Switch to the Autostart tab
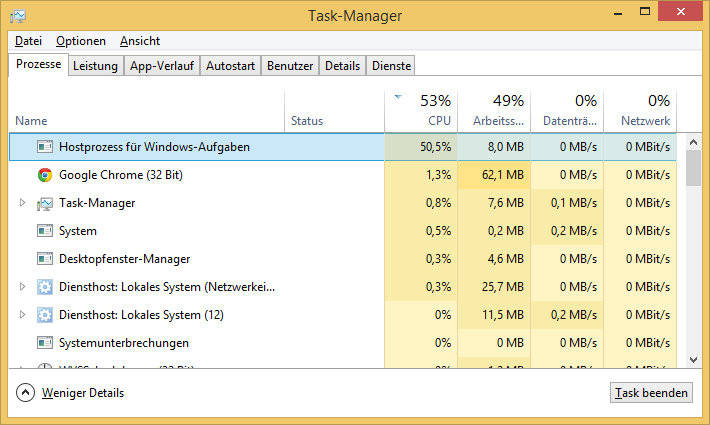The height and width of the screenshot is (425, 710). pos(230,66)
